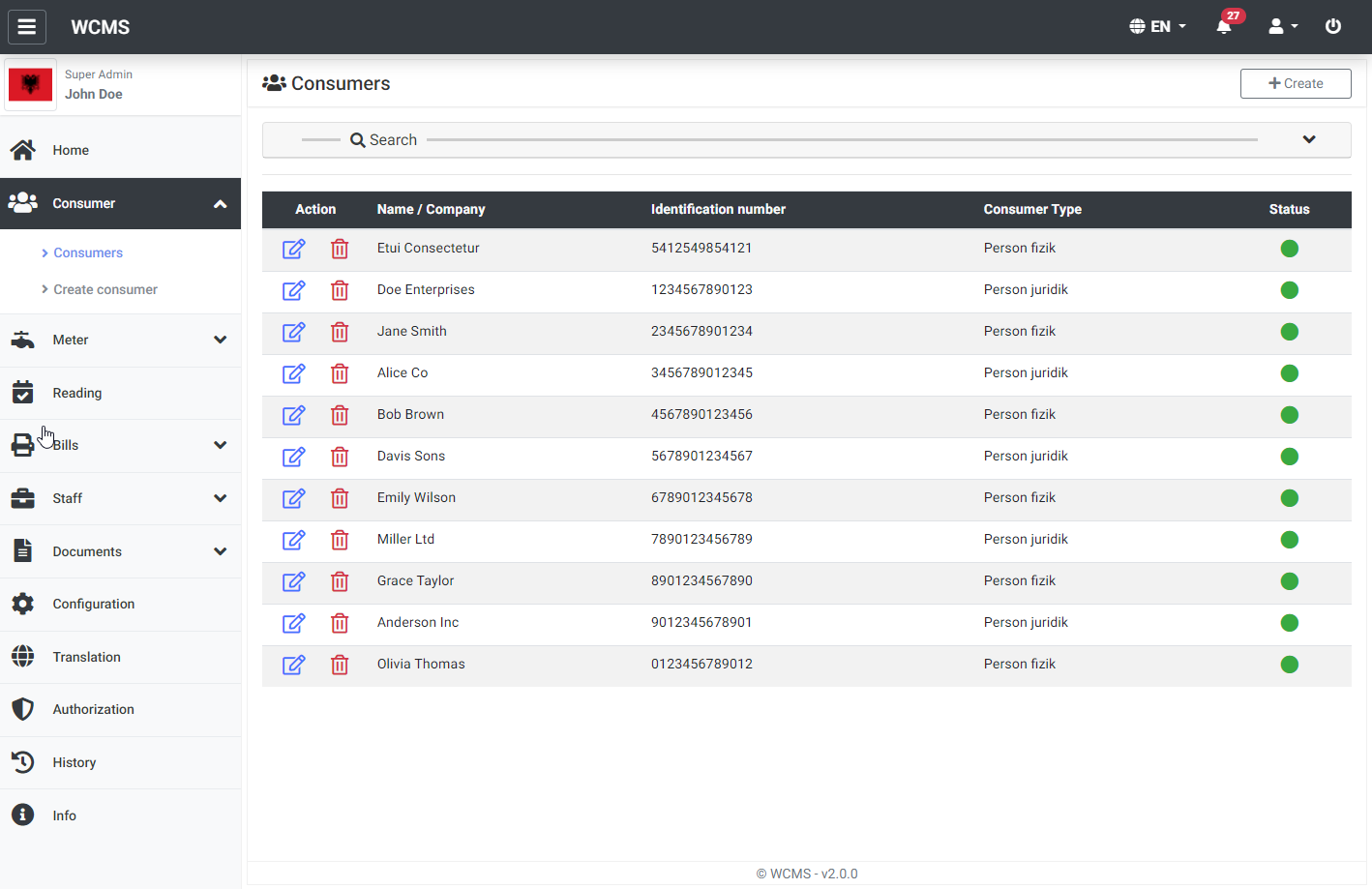The image size is (1372, 889).
Task: Delete the Alice Co consumer
Action: click(340, 373)
